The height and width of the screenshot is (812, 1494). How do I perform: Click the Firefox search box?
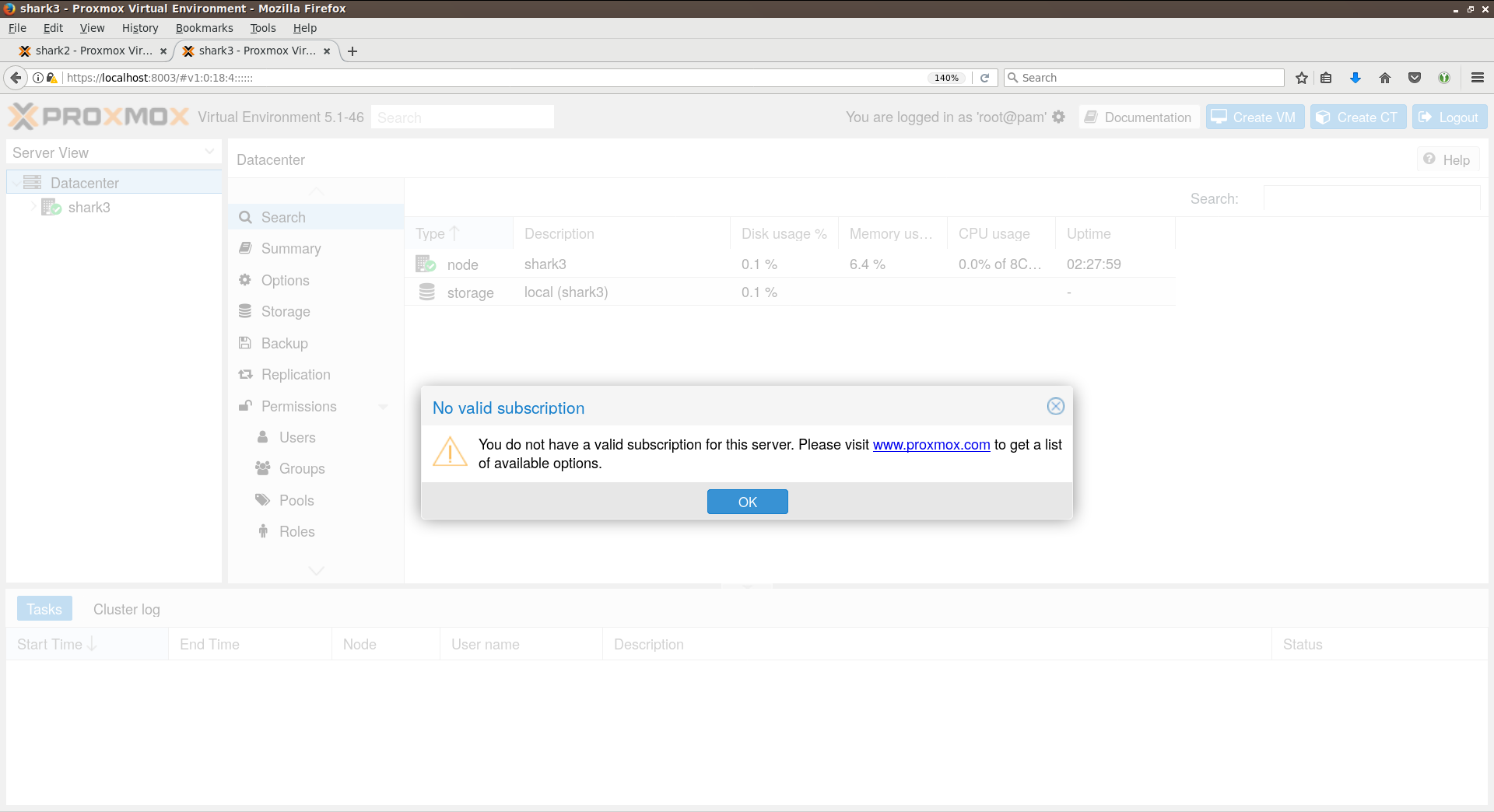1144,78
